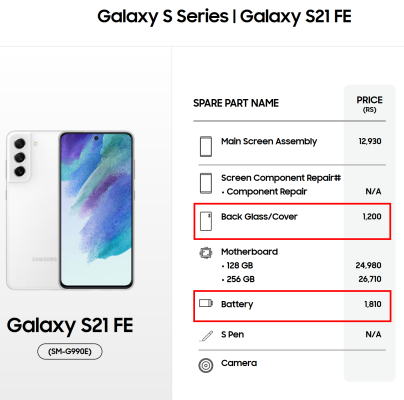Click the Galaxy S21 FE phone image
404x400 pixels.
[x=70, y=210]
